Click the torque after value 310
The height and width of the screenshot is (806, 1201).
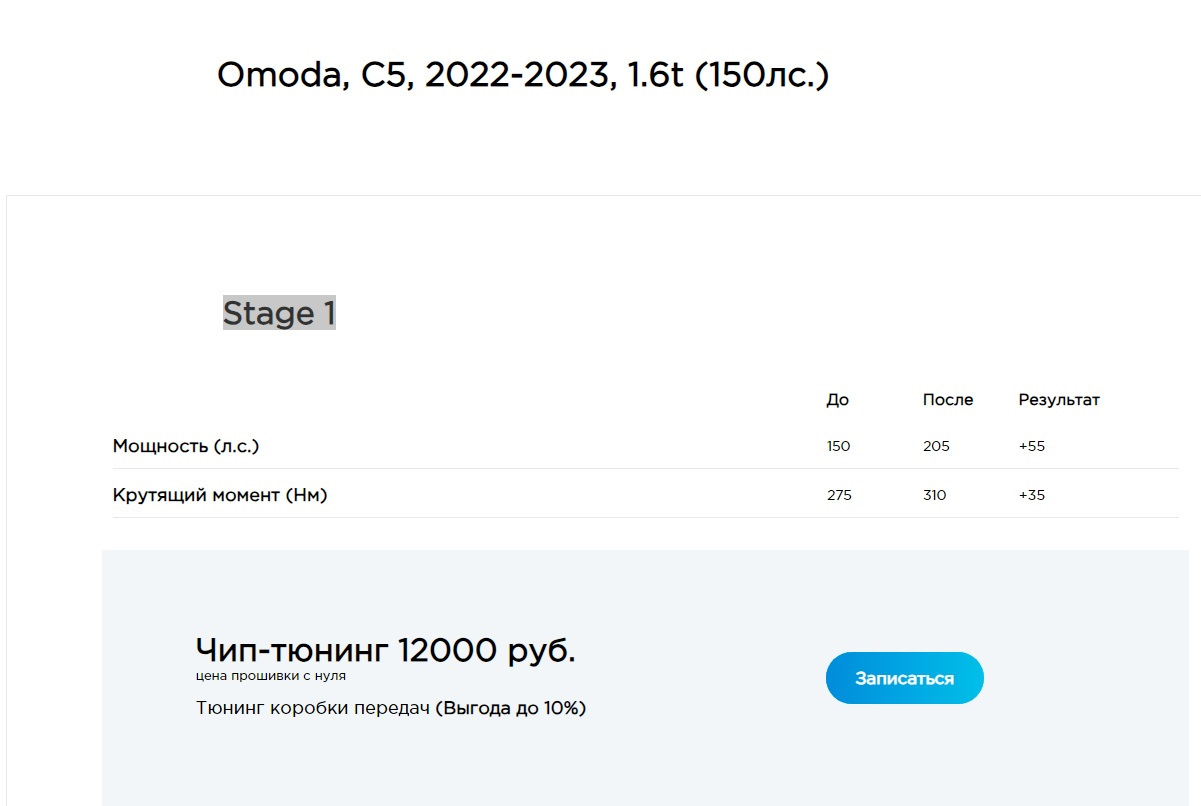(x=934, y=495)
